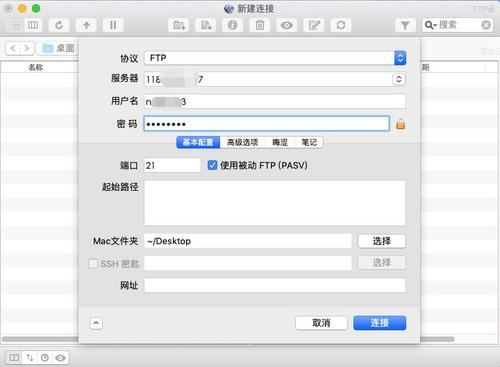
Task: Click eye icon in bottom bar
Action: click(x=60, y=358)
